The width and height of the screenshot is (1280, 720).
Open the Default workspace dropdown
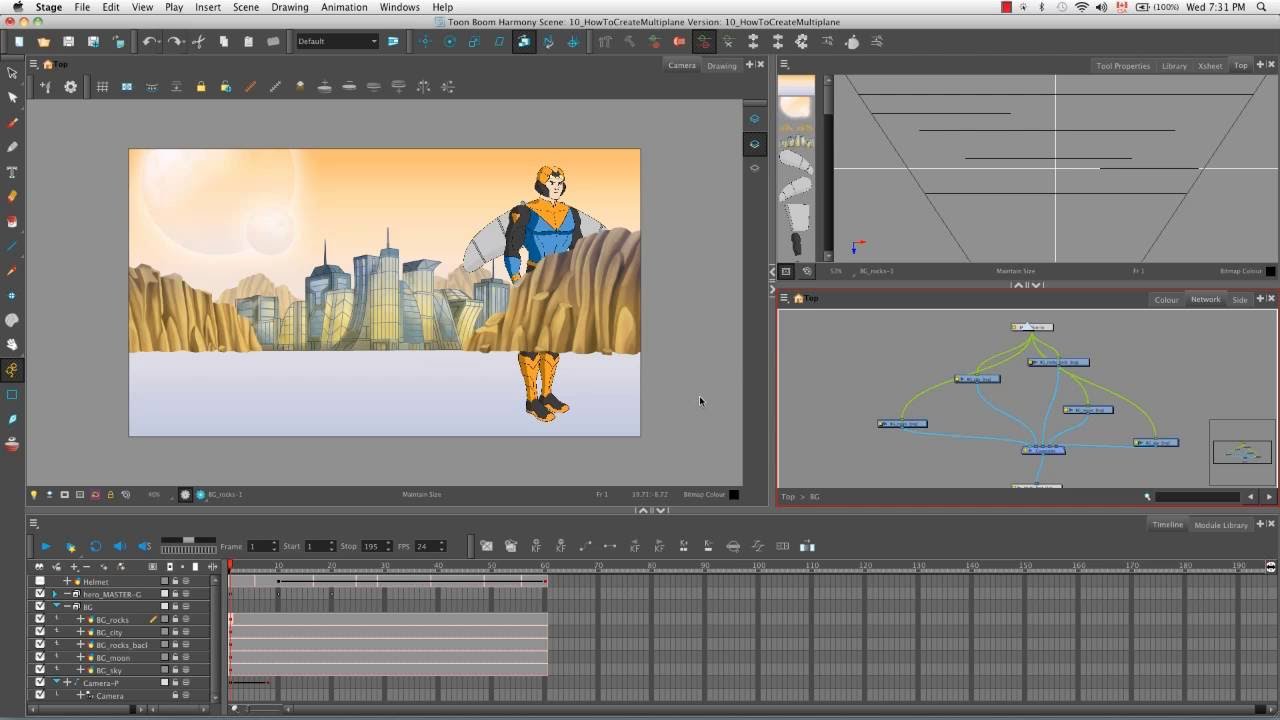tap(337, 42)
